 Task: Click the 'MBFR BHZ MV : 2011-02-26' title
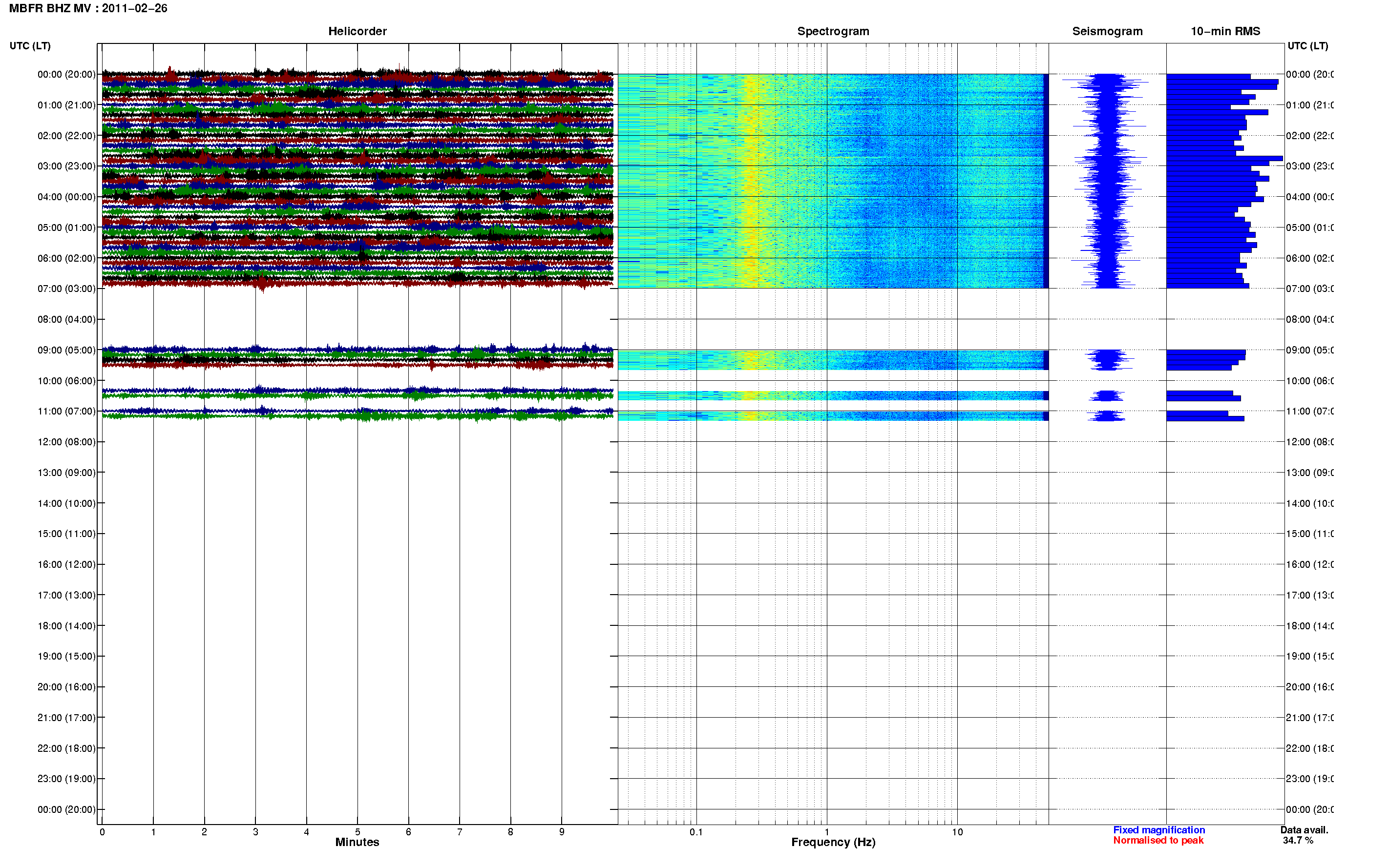[x=88, y=8]
